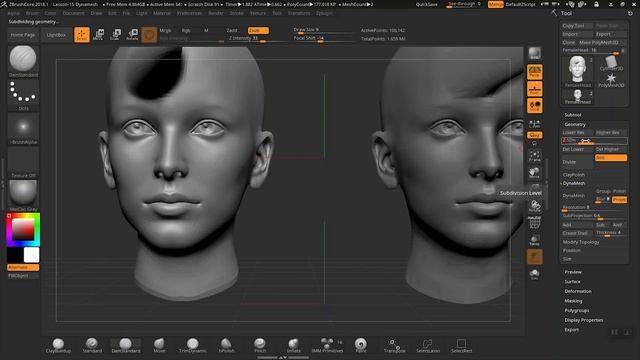640x360 pixels.
Task: Choose the Transpose brush
Action: 394,345
